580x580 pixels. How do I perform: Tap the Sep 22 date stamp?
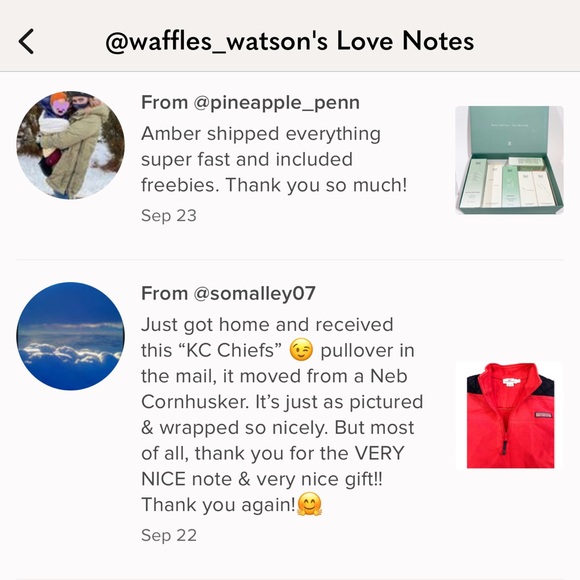(x=169, y=535)
